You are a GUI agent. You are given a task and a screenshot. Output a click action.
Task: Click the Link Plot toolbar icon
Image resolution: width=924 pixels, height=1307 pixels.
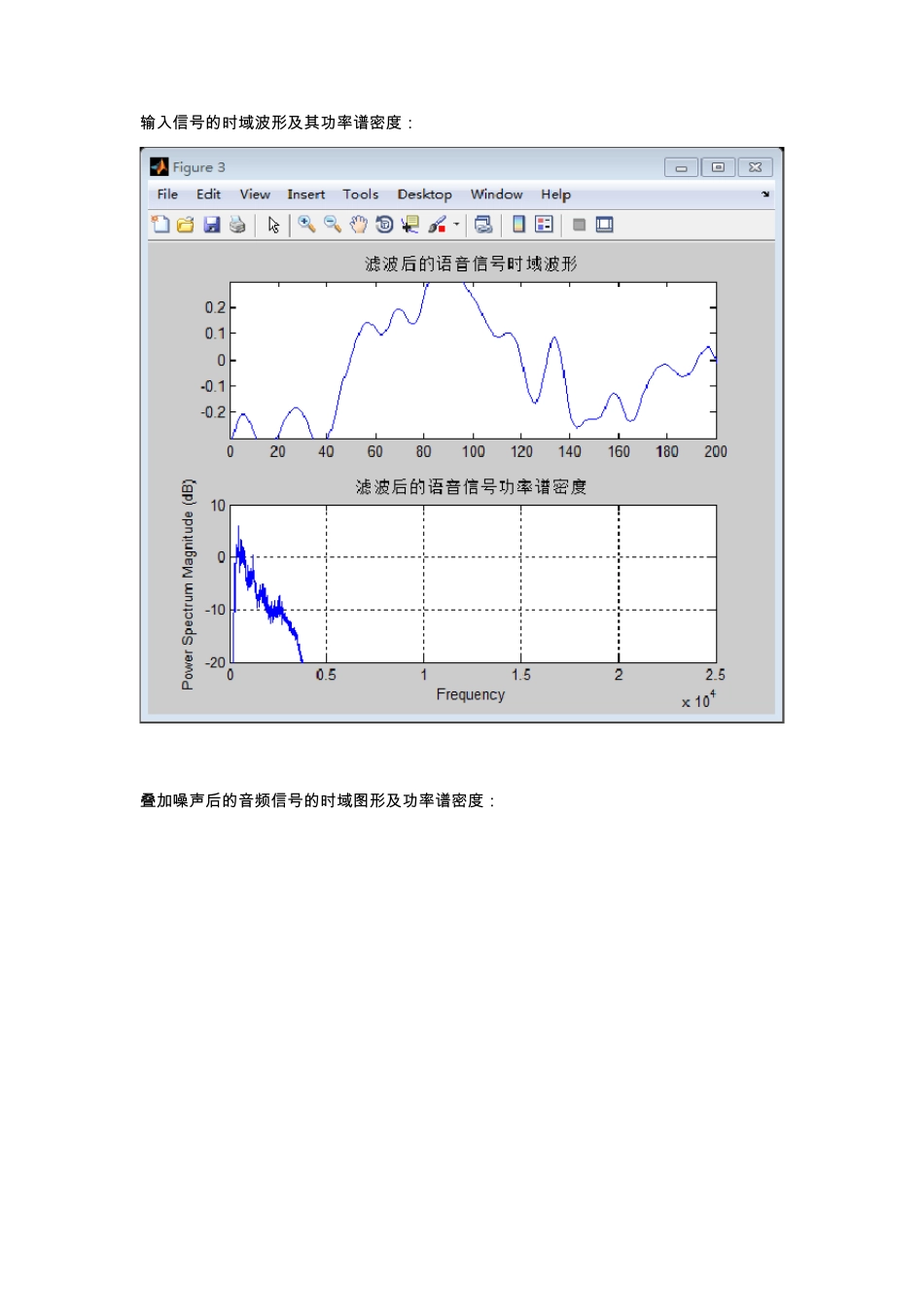pos(483,225)
